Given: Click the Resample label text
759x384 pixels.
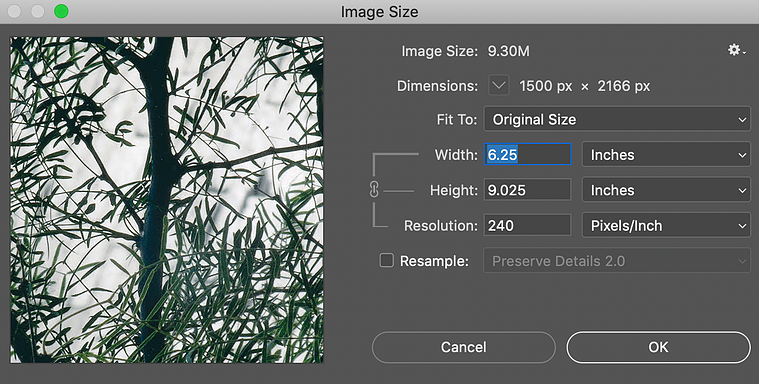Looking at the screenshot, I should pyautogui.click(x=434, y=261).
